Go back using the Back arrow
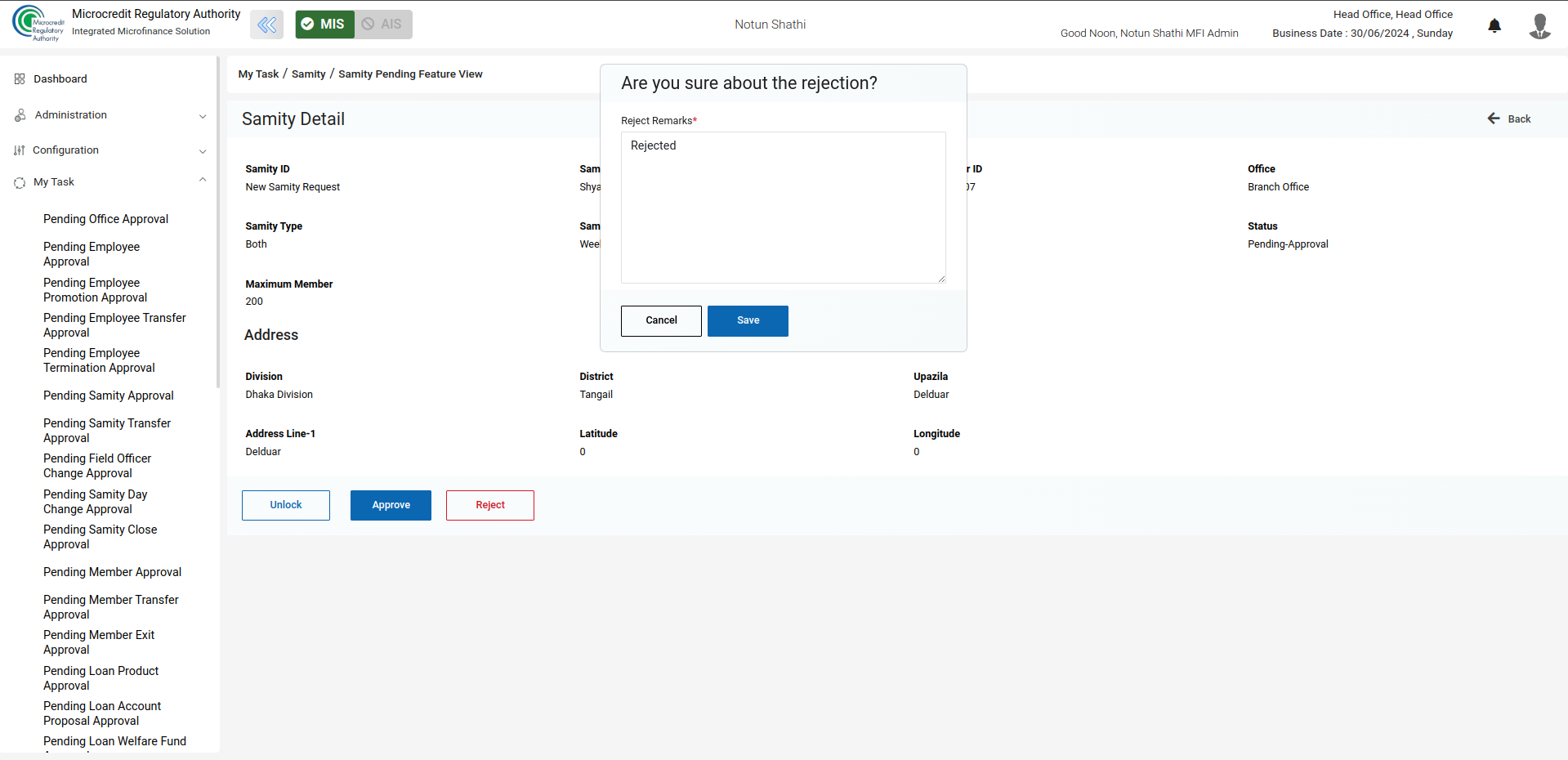This screenshot has height=760, width=1568. pyautogui.click(x=1508, y=119)
